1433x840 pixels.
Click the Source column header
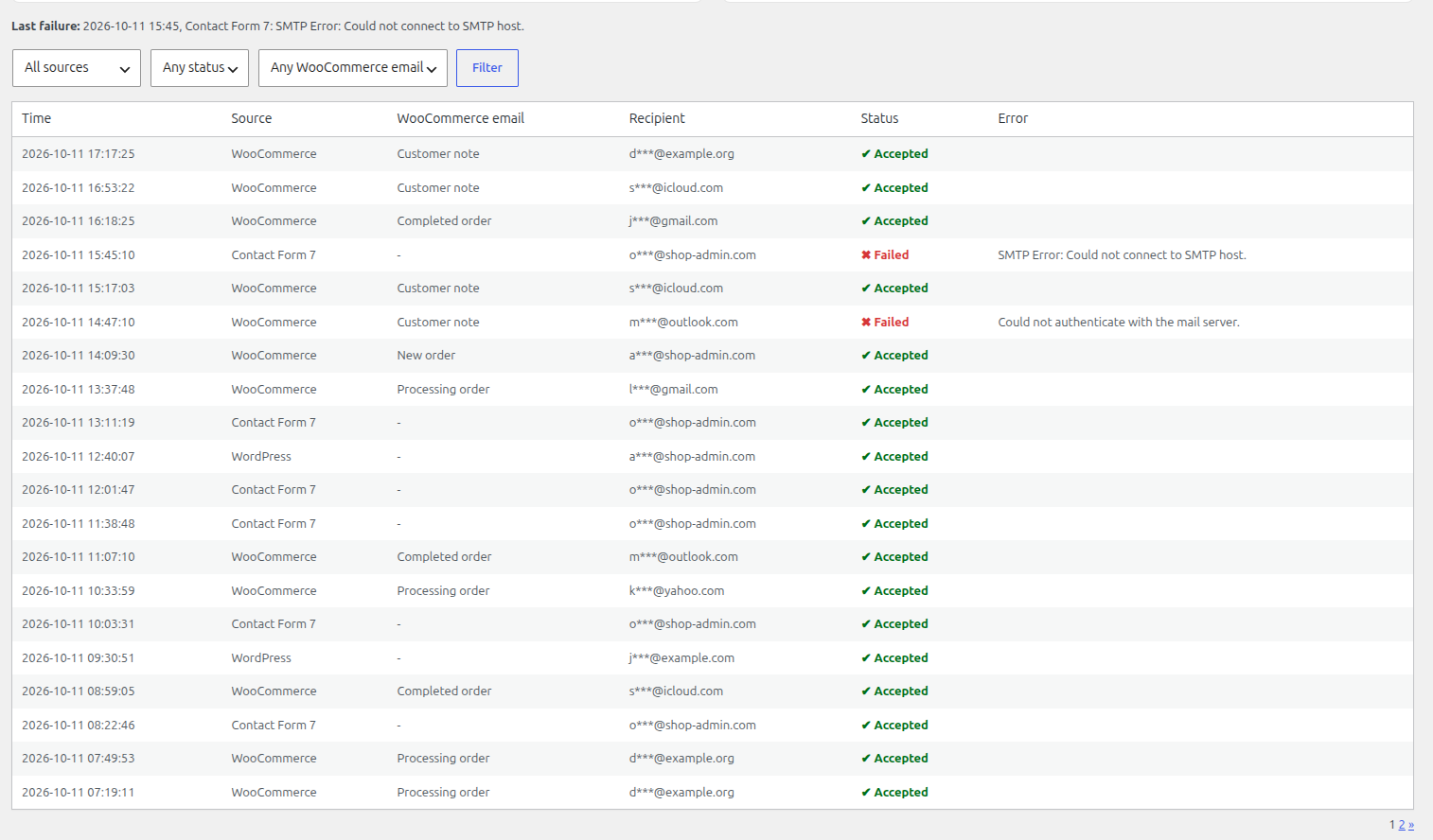[251, 118]
